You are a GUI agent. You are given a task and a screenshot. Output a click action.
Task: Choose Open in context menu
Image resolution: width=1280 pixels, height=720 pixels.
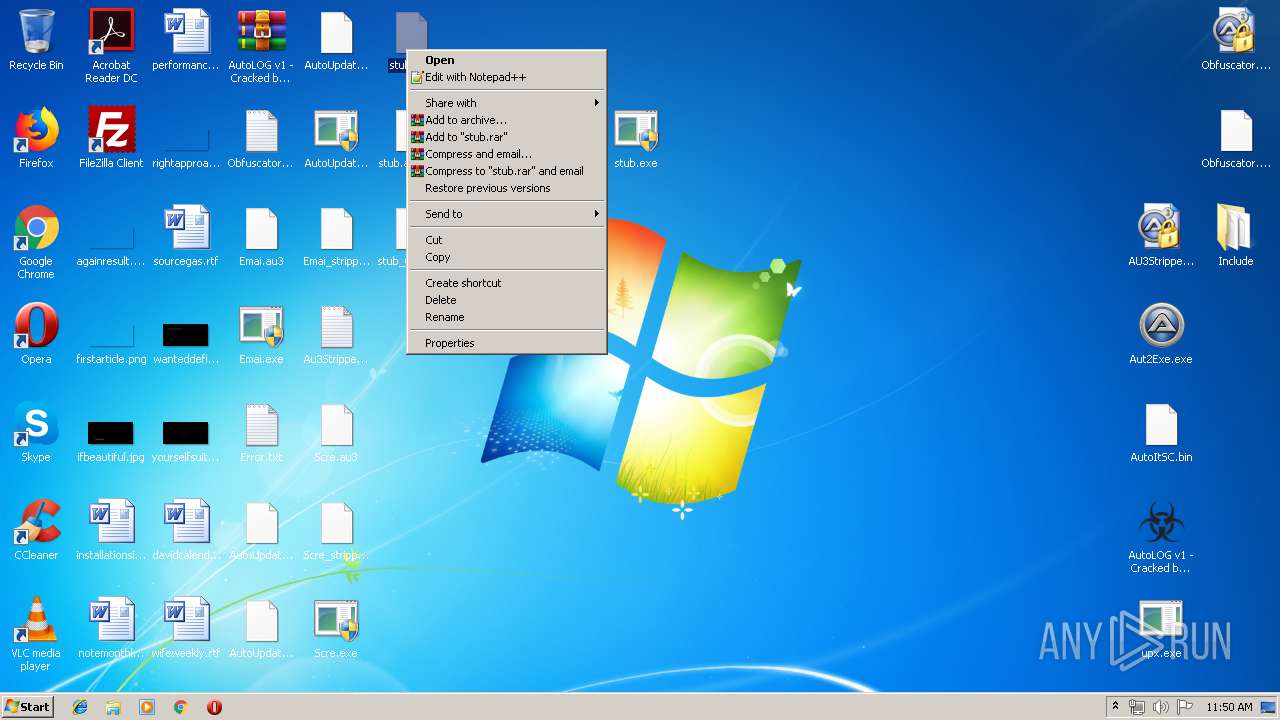tap(507, 60)
